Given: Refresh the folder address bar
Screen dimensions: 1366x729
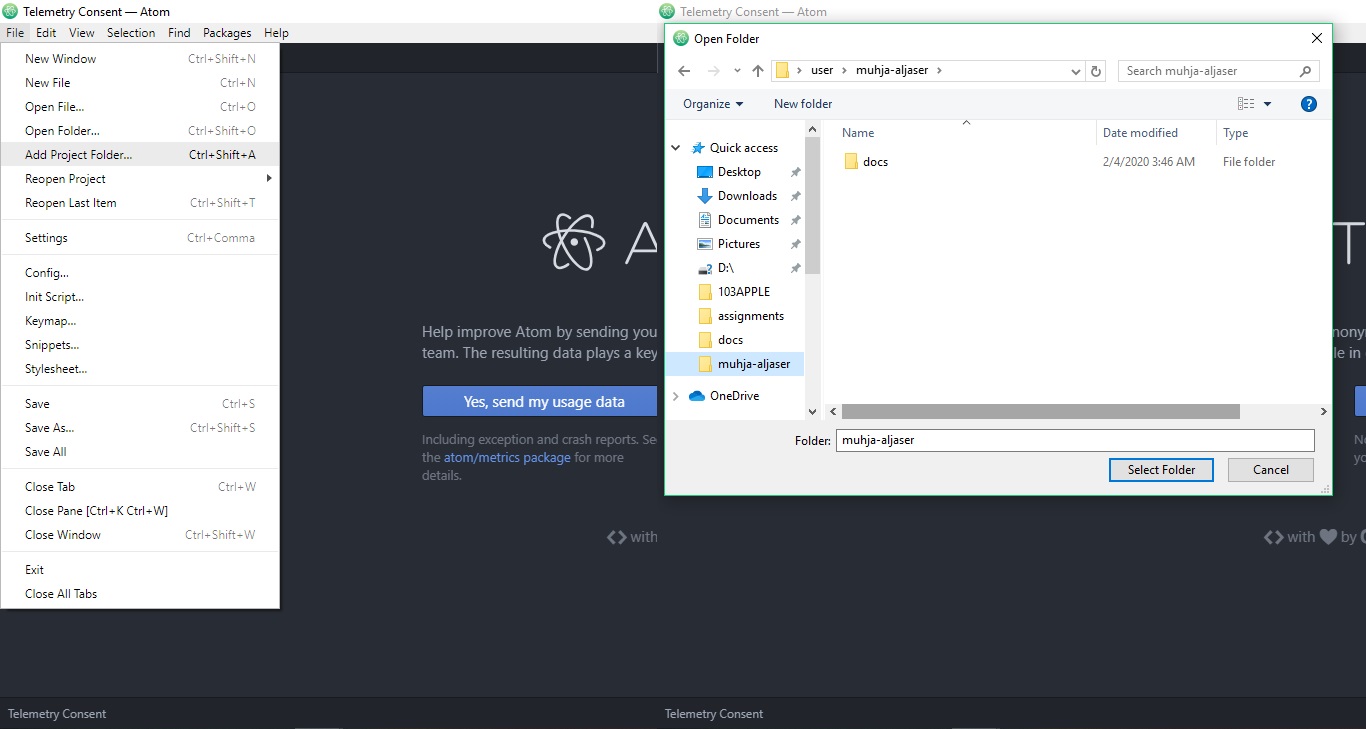Looking at the screenshot, I should pyautogui.click(x=1096, y=71).
